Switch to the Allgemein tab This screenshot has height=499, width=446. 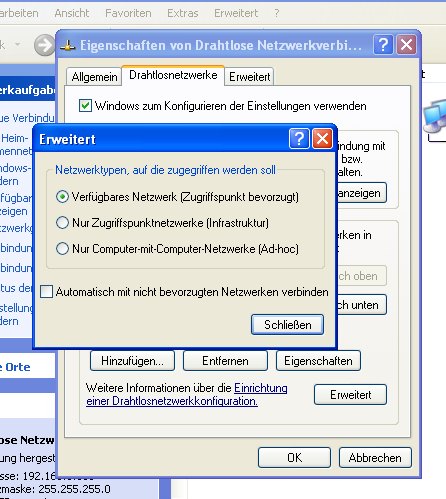(x=94, y=77)
